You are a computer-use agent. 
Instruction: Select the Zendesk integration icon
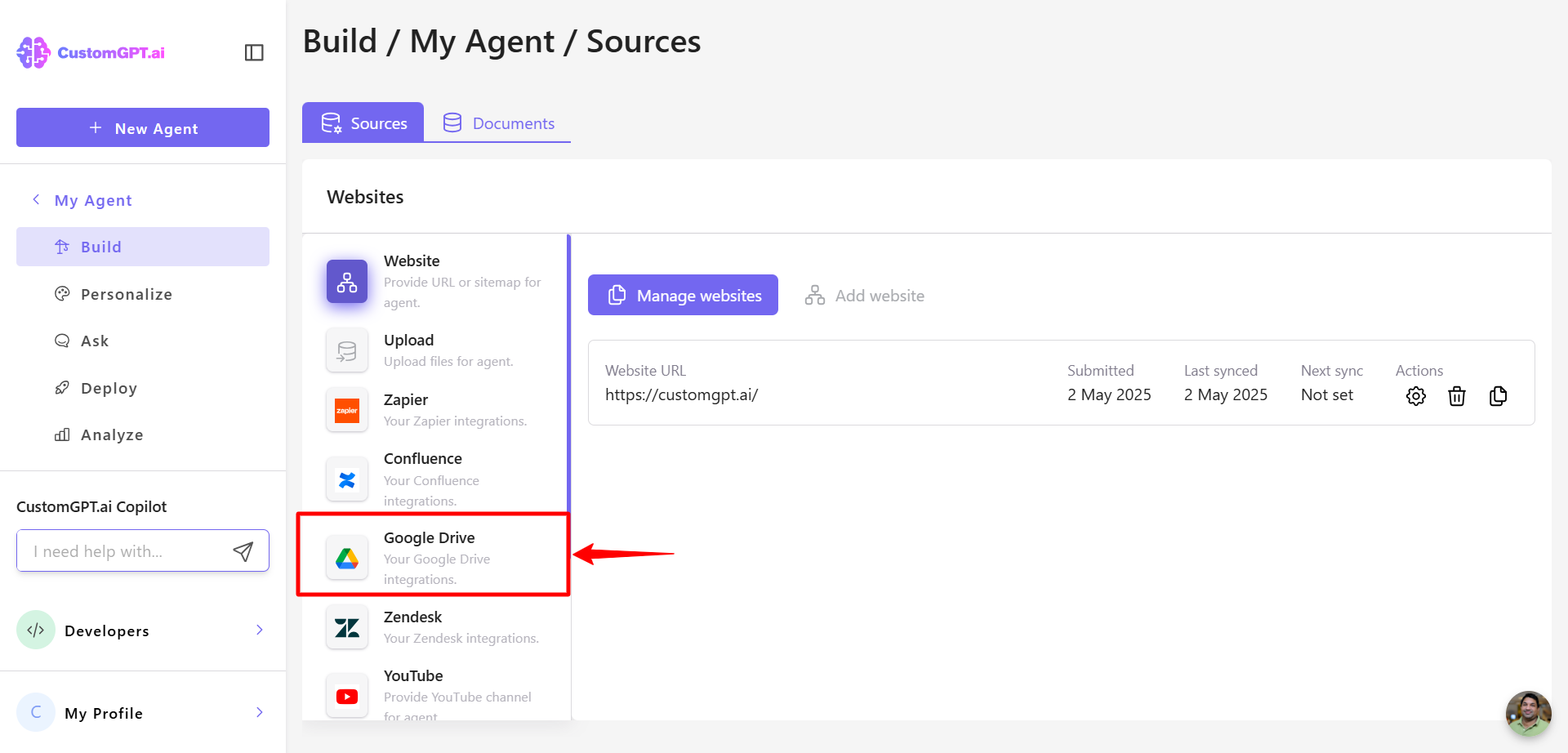(347, 627)
